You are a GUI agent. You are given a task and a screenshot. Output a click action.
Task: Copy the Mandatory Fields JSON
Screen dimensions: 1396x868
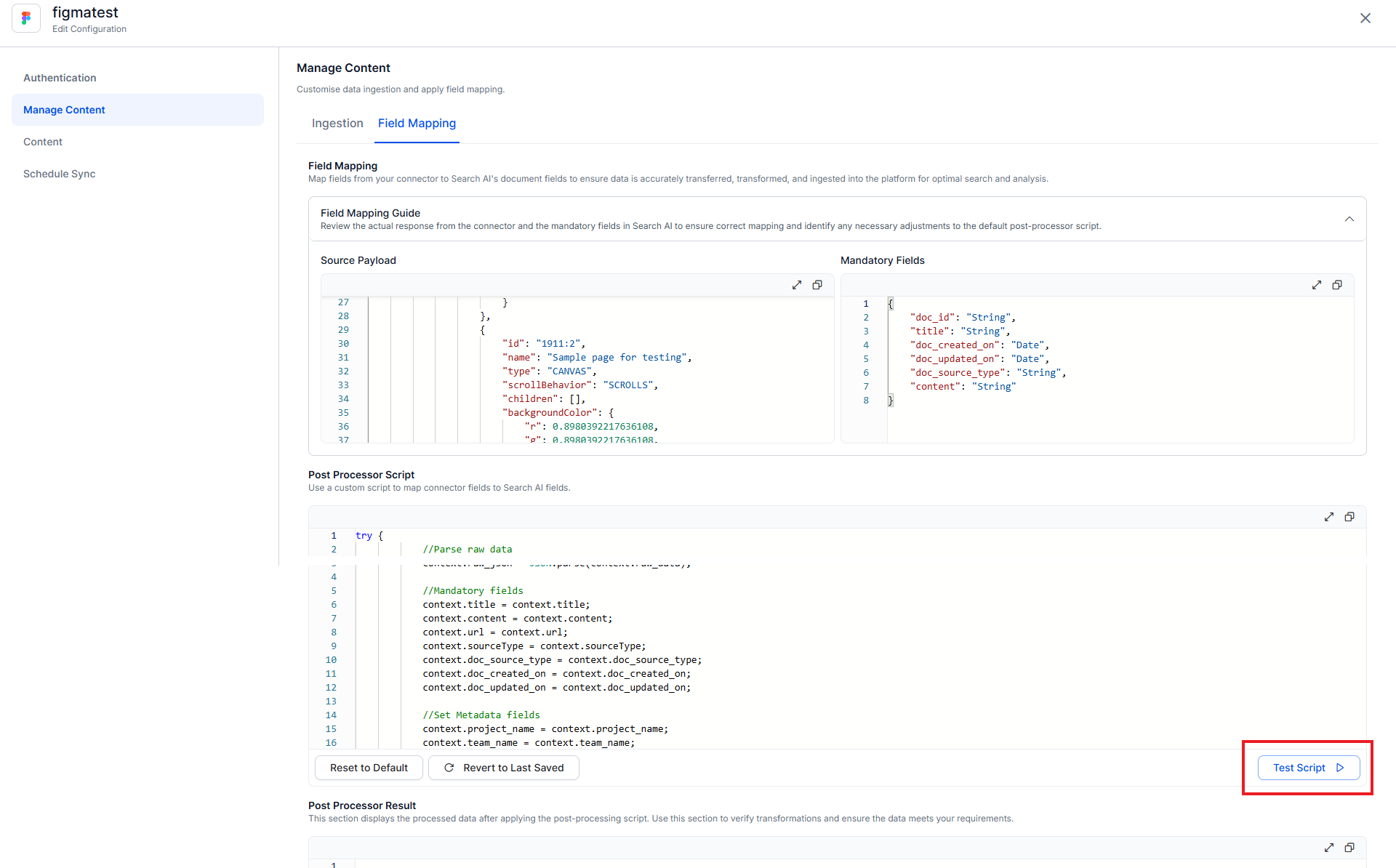[1337, 285]
